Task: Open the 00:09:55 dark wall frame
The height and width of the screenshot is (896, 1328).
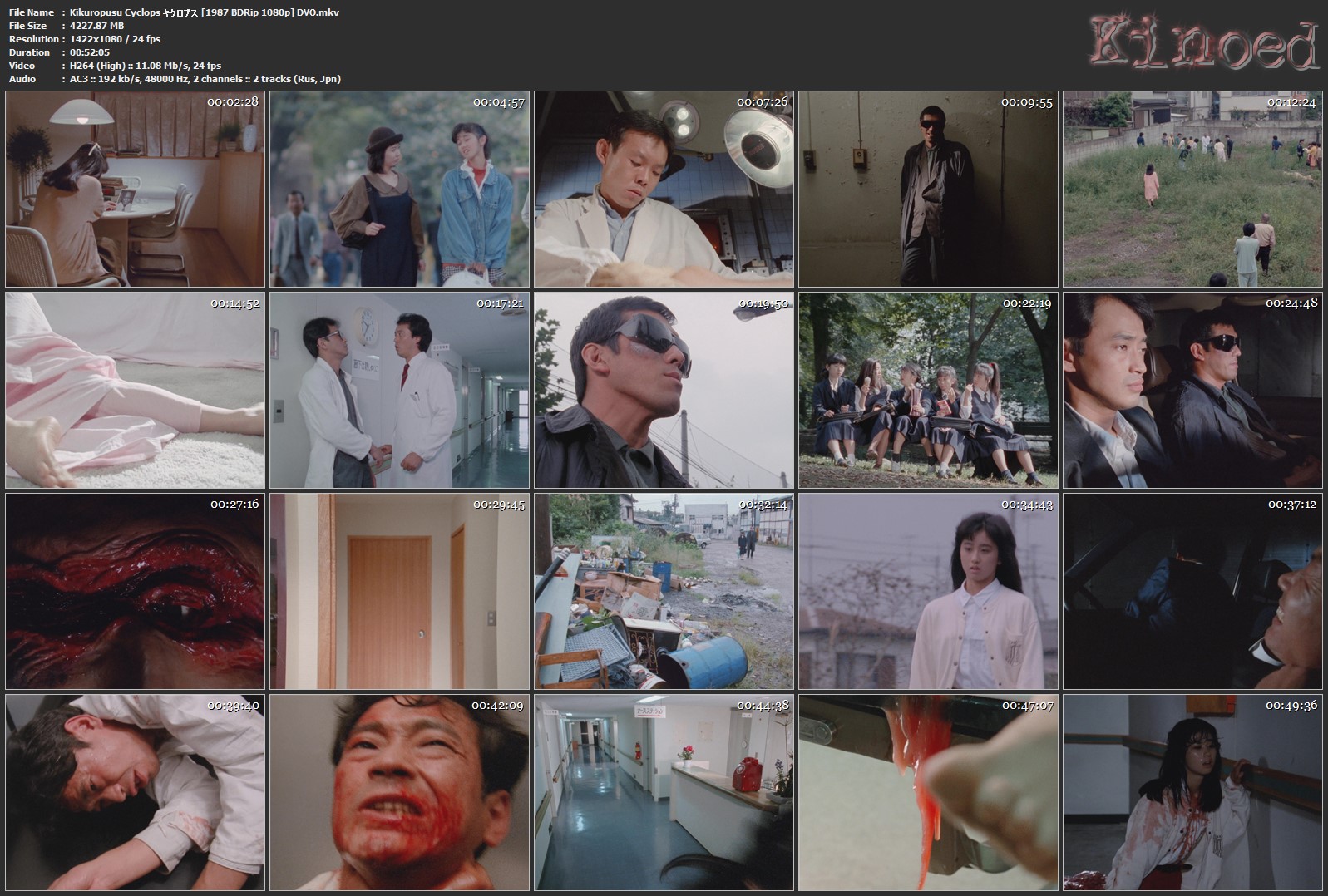Action: point(928,190)
